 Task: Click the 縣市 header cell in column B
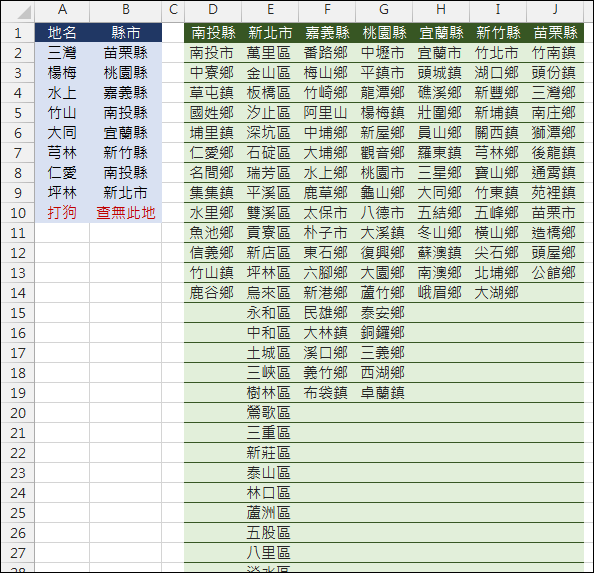126,33
